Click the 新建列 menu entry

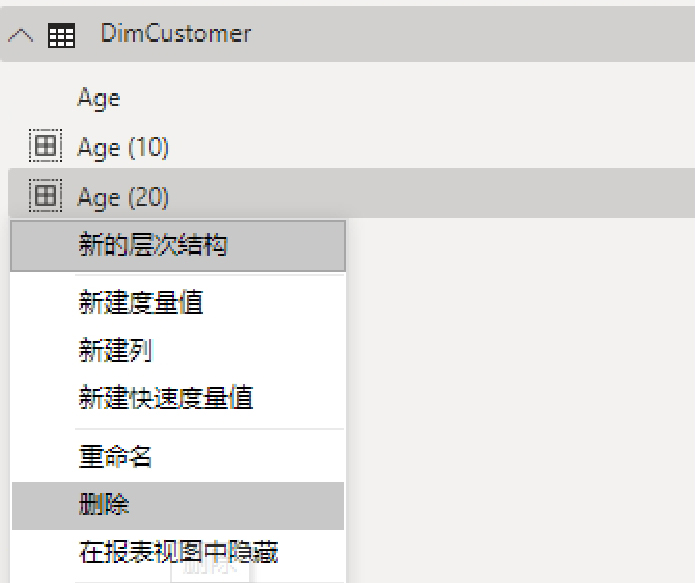pos(116,350)
